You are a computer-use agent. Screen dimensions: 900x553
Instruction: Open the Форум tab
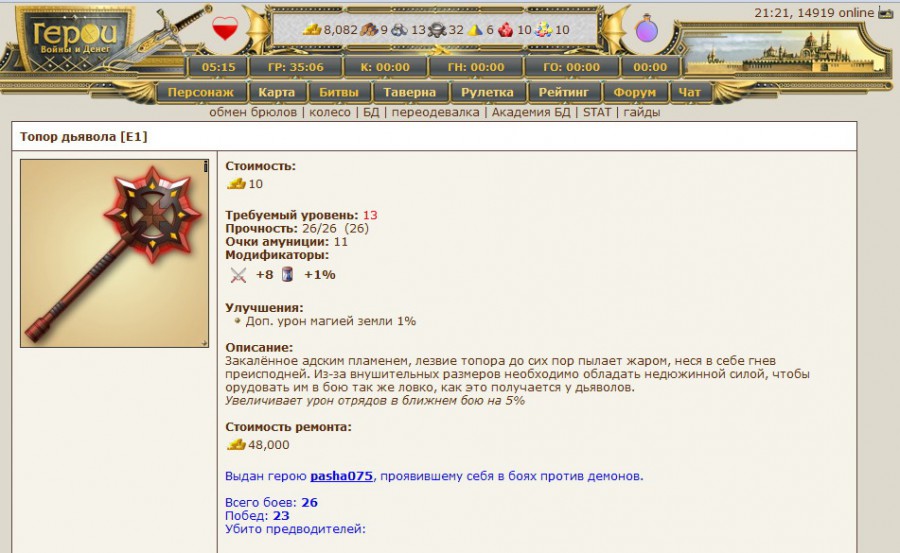(635, 92)
